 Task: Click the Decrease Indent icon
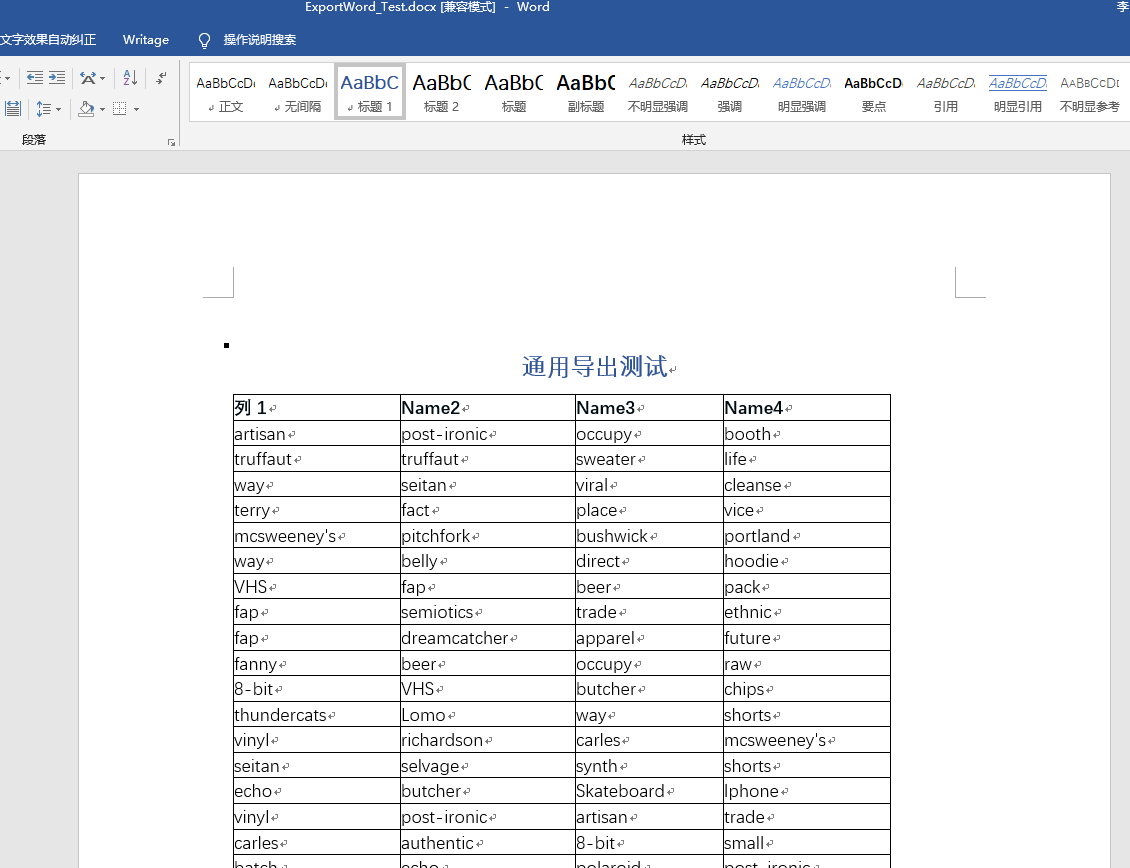click(x=35, y=77)
